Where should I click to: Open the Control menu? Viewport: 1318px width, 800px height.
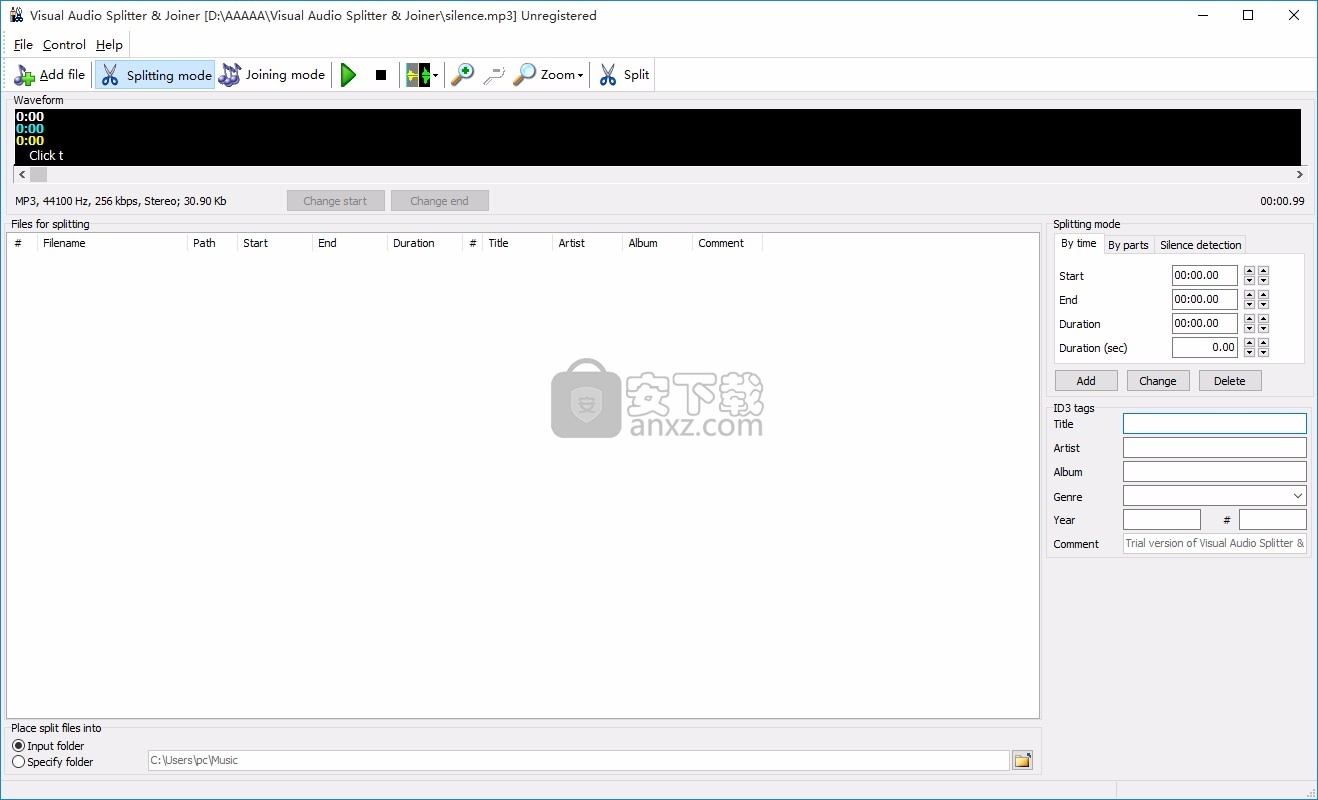(64, 45)
